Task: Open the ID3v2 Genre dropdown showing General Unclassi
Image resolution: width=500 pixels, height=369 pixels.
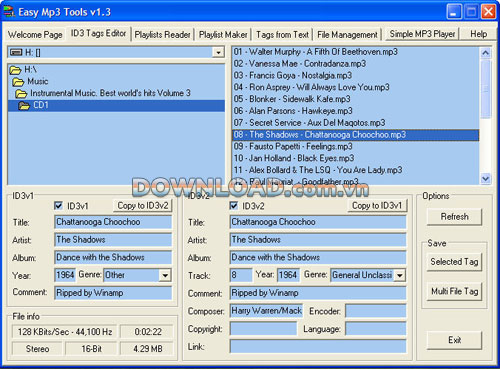Action: pyautogui.click(x=400, y=275)
